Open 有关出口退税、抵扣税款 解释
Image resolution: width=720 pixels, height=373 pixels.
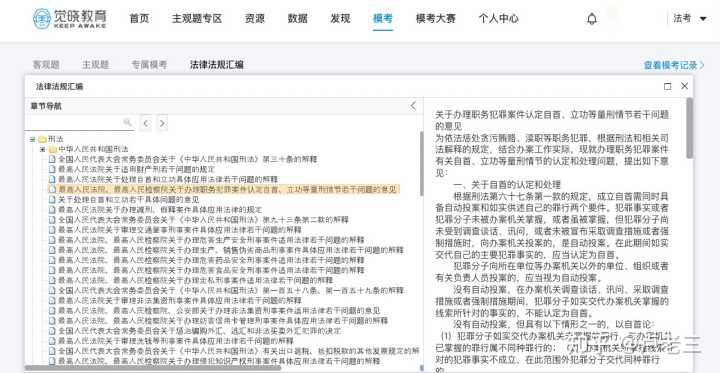[238, 351]
